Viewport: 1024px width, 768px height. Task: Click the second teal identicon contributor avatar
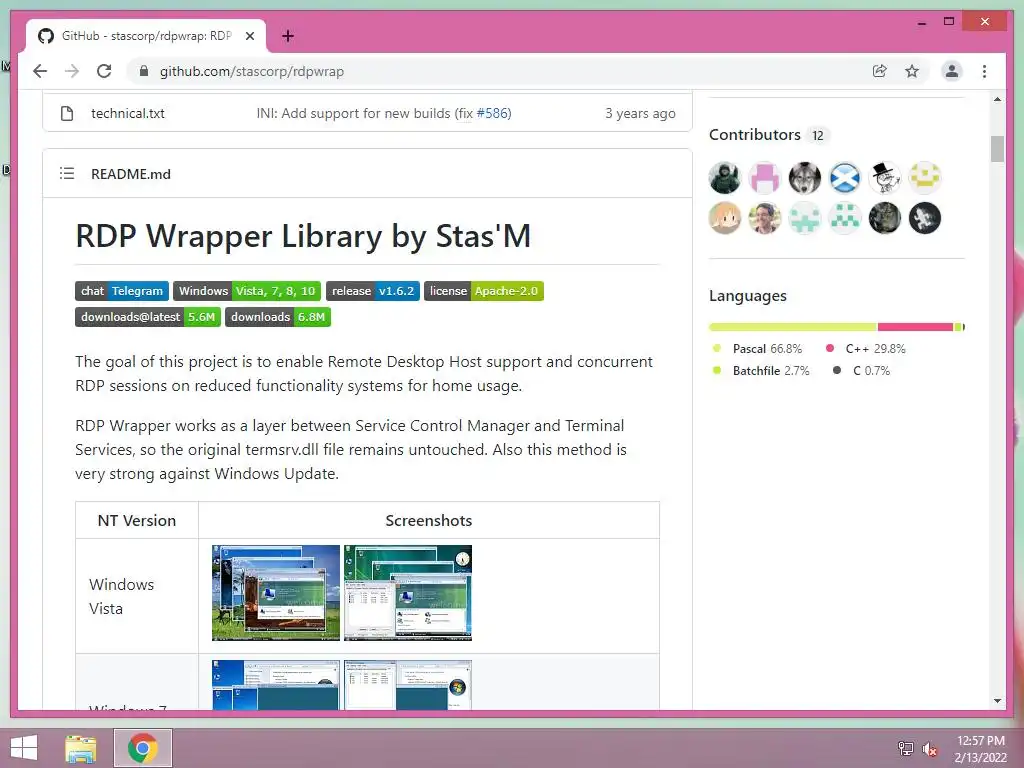(x=844, y=217)
